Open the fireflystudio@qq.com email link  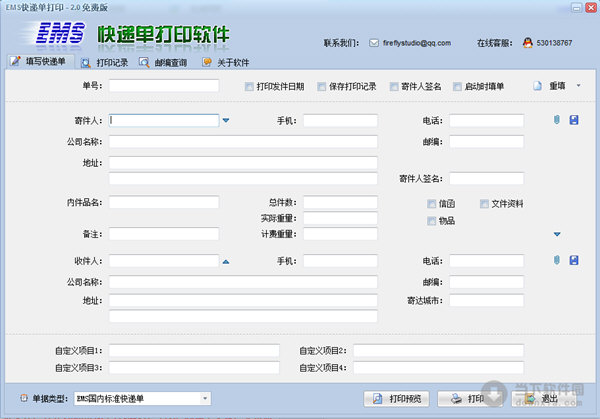coord(417,43)
